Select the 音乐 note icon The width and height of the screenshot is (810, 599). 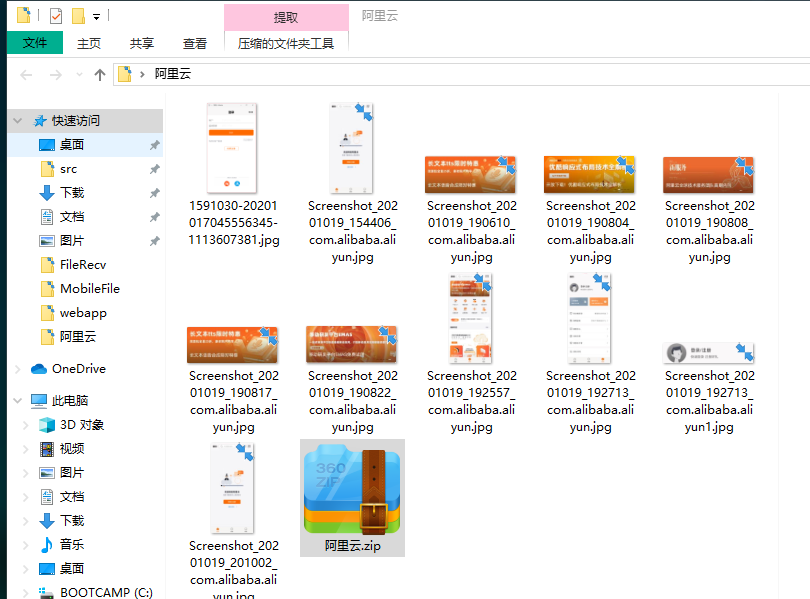pos(47,545)
